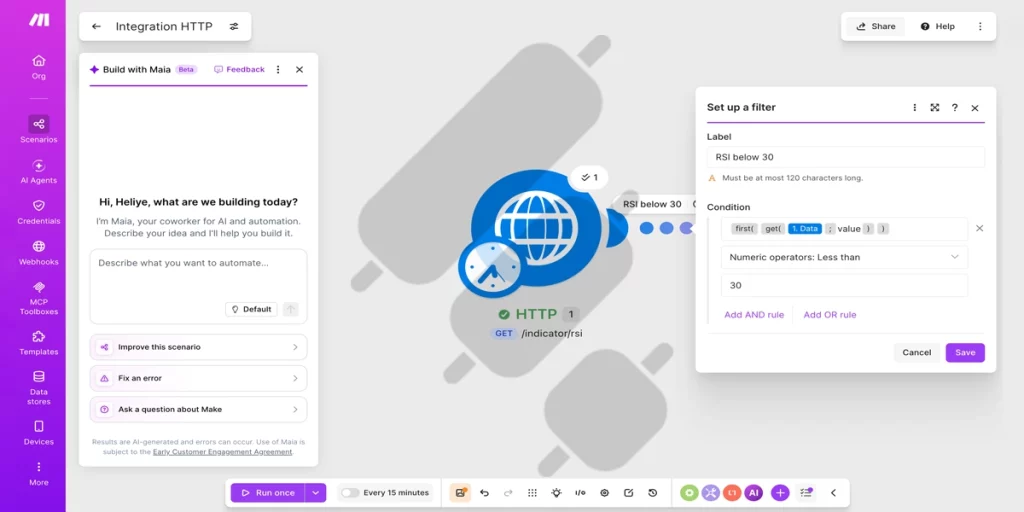Open Scenarios in the sidebar
Screen dimensions: 1024x512
39,130
